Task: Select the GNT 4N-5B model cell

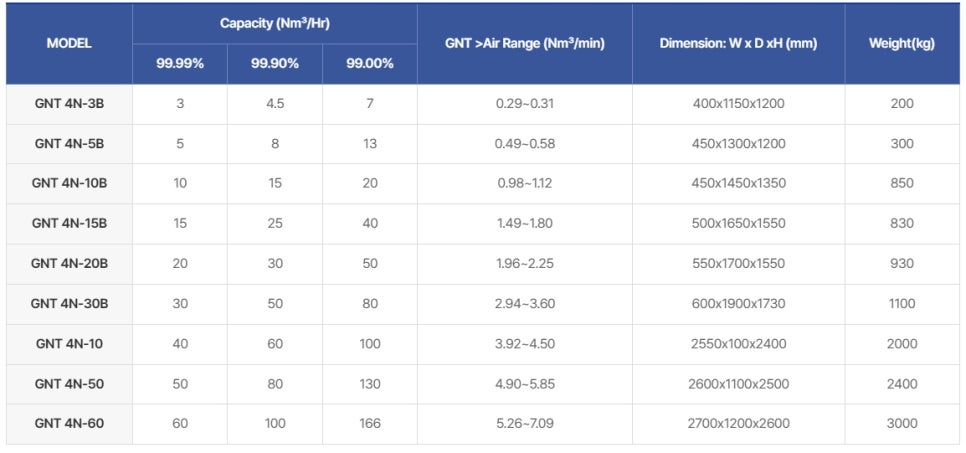Action: click(69, 144)
